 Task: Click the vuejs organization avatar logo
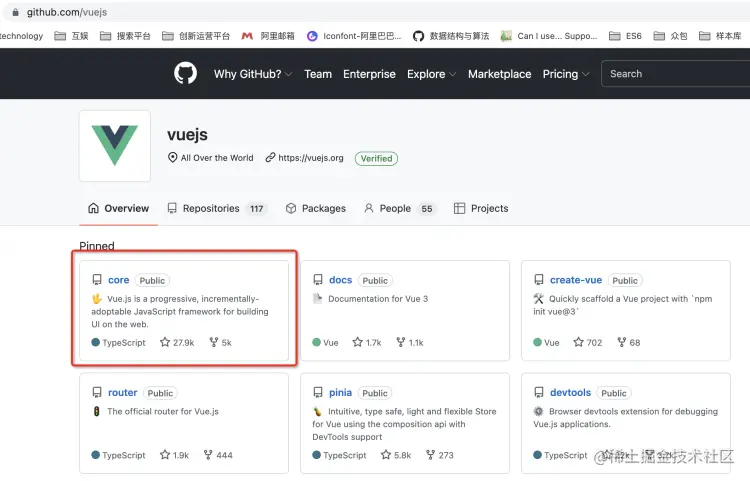[x=115, y=146]
